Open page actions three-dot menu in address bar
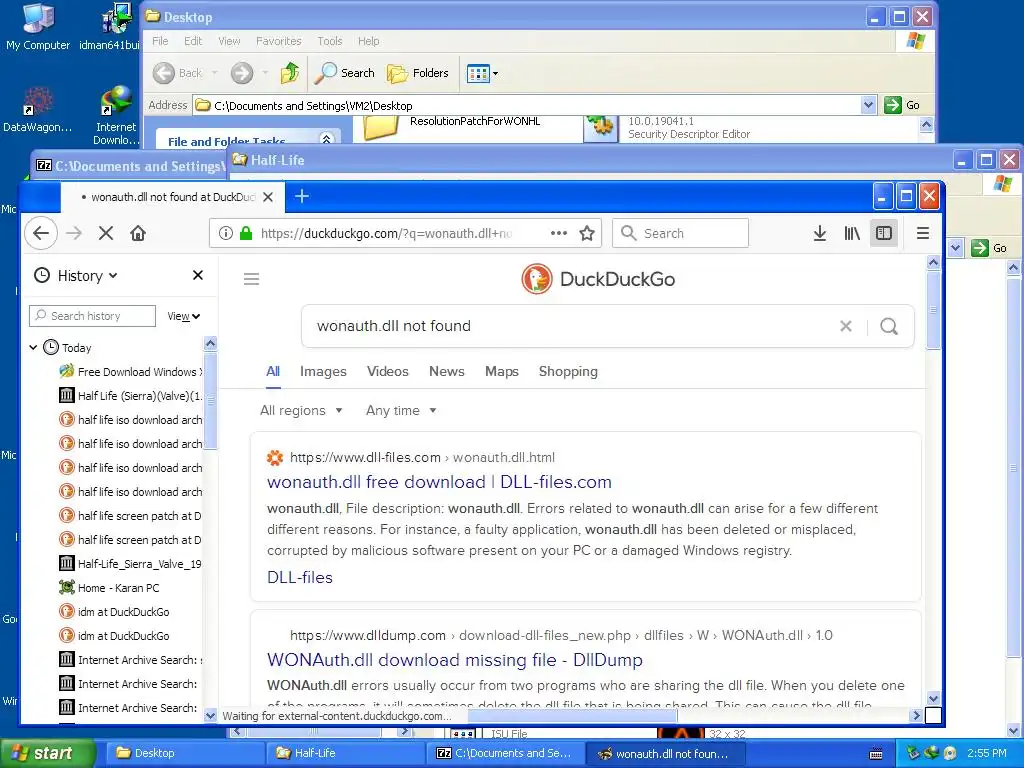This screenshot has height=768, width=1024. coord(558,233)
